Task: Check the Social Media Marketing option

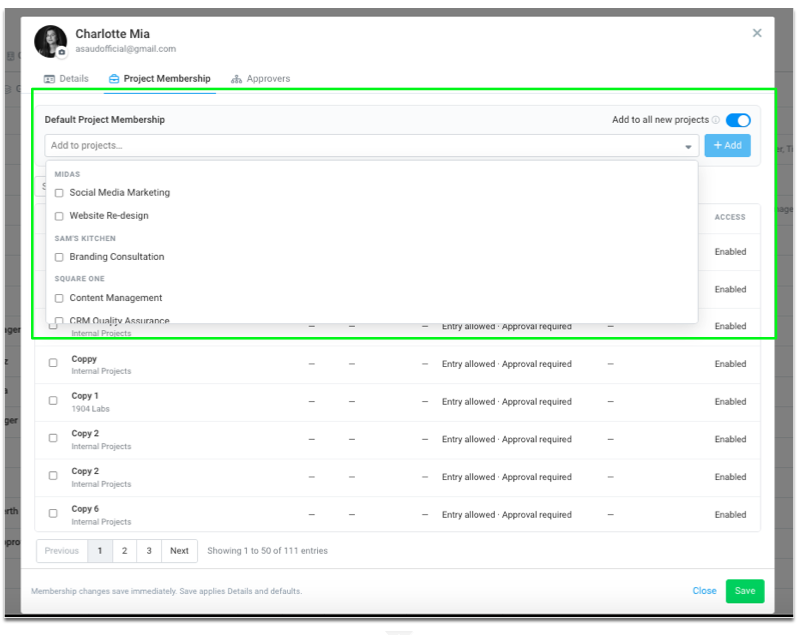Action: pos(59,193)
